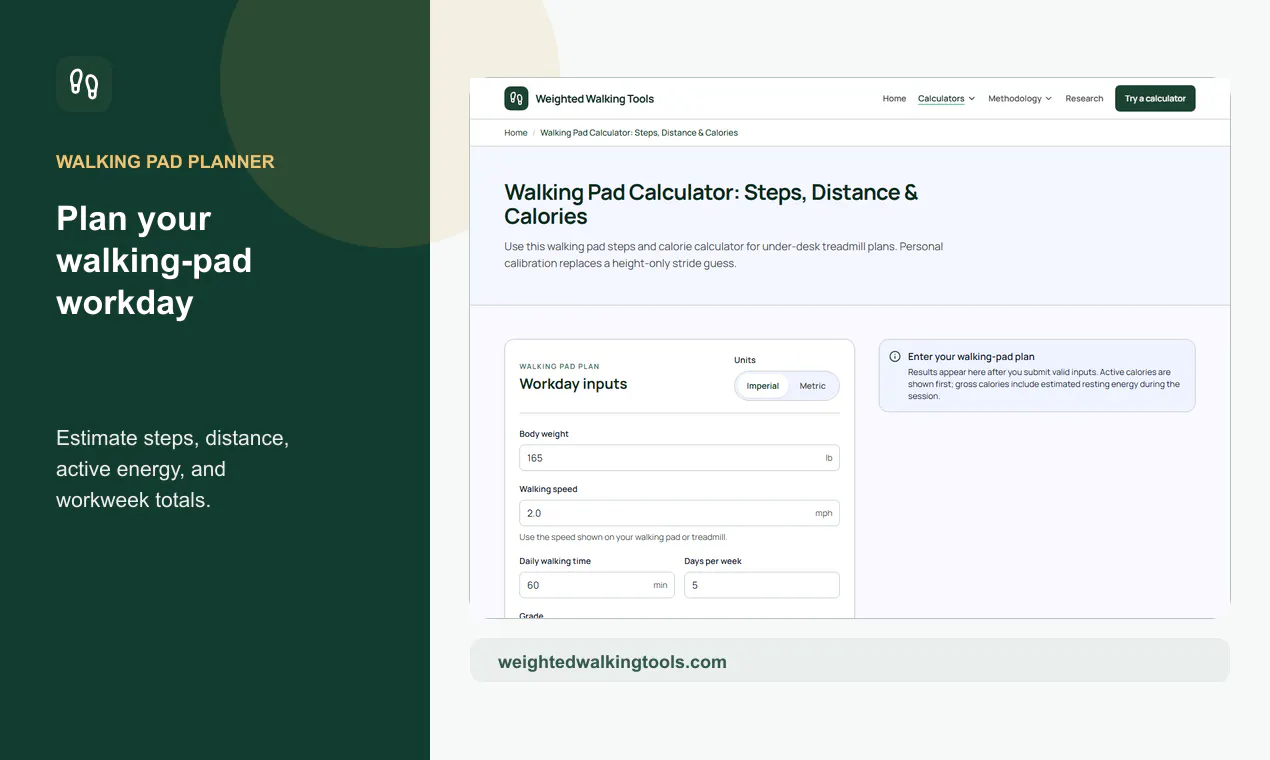Click the Enter your walking-pad plan title
The height and width of the screenshot is (760, 1270).
tap(971, 356)
